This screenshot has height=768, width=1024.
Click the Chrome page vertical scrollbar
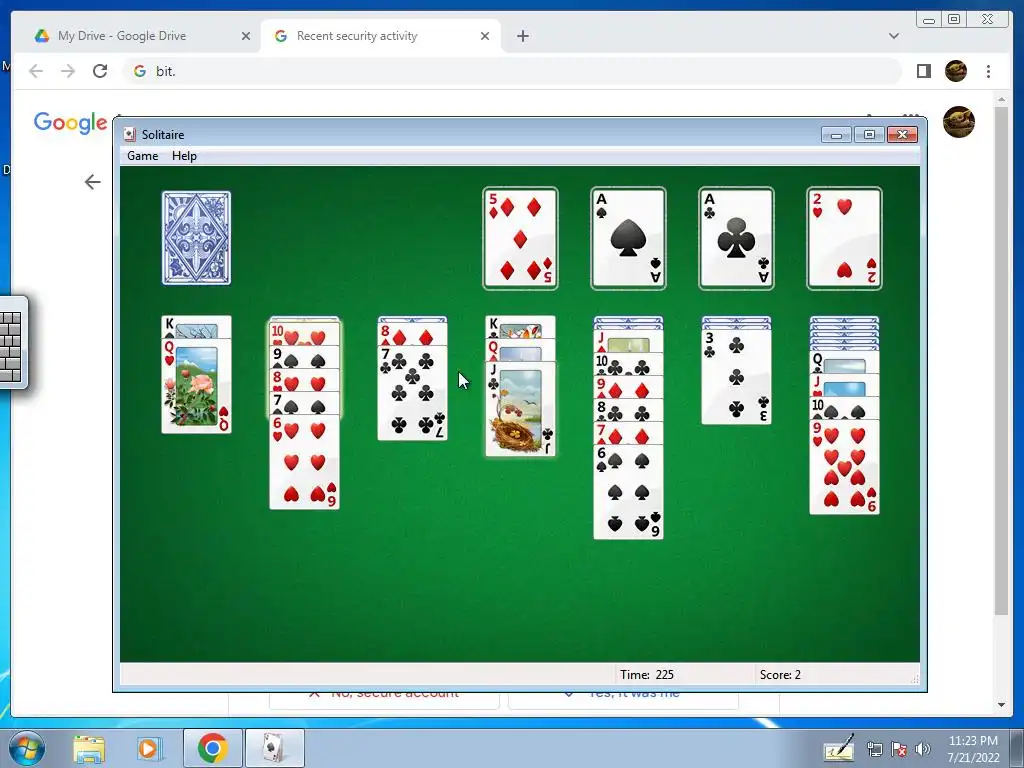pos(1002,359)
